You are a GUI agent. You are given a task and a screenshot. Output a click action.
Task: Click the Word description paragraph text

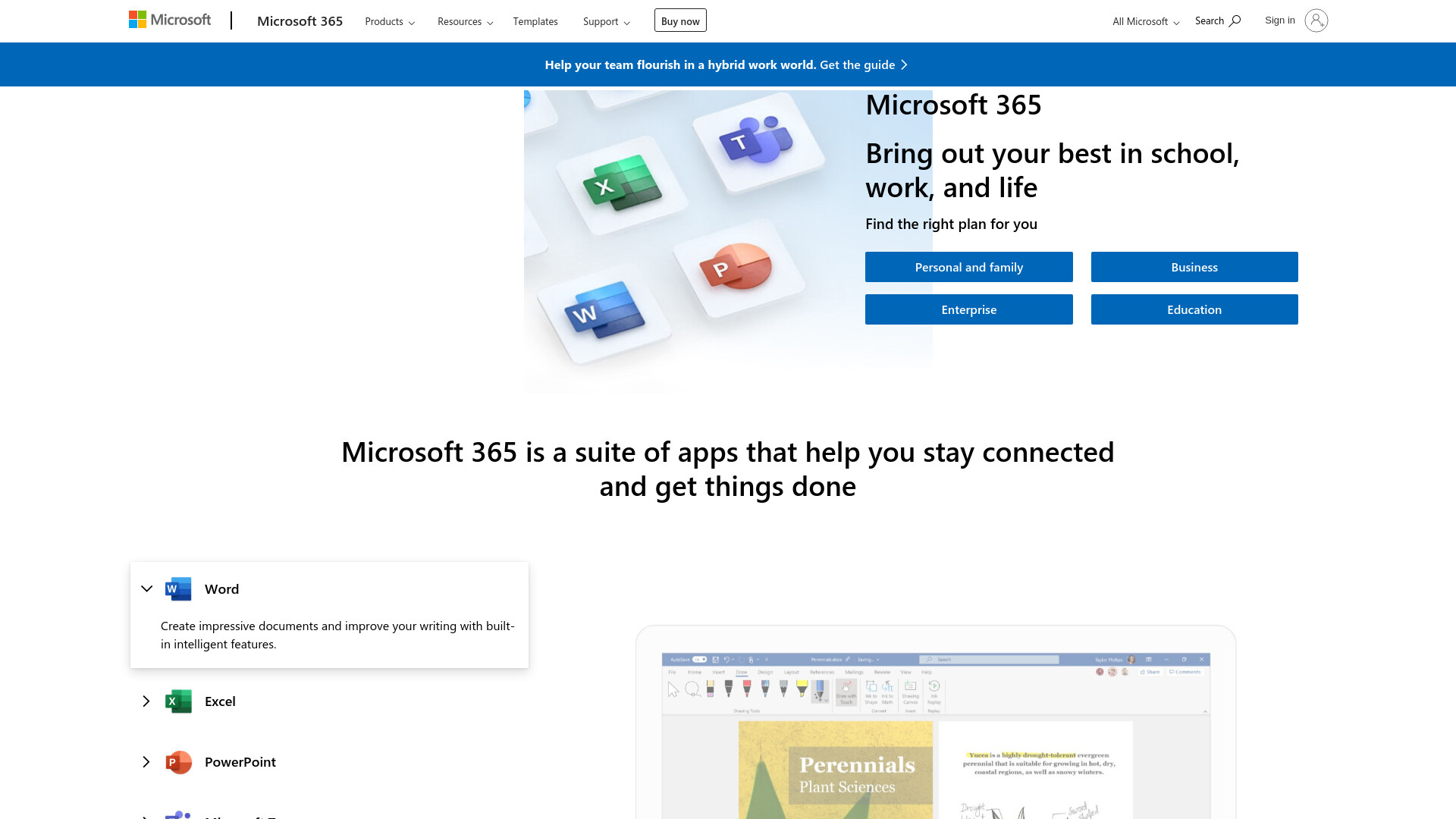pos(337,635)
